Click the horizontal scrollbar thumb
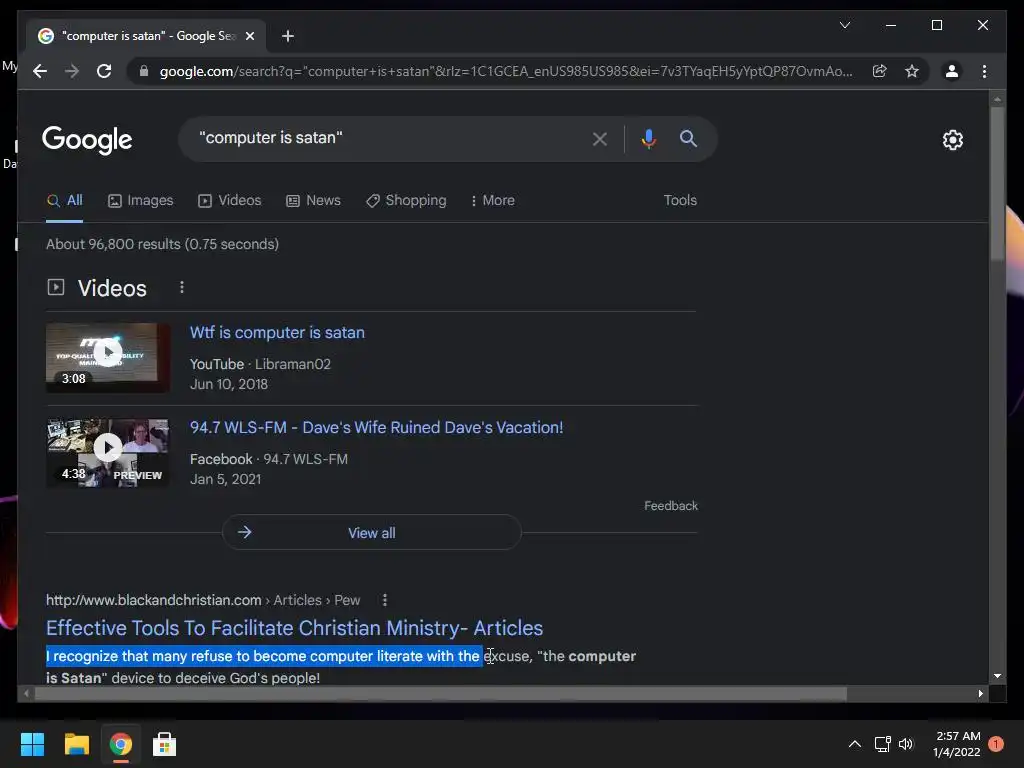Screen dimensions: 1024x768 [x=441, y=694]
